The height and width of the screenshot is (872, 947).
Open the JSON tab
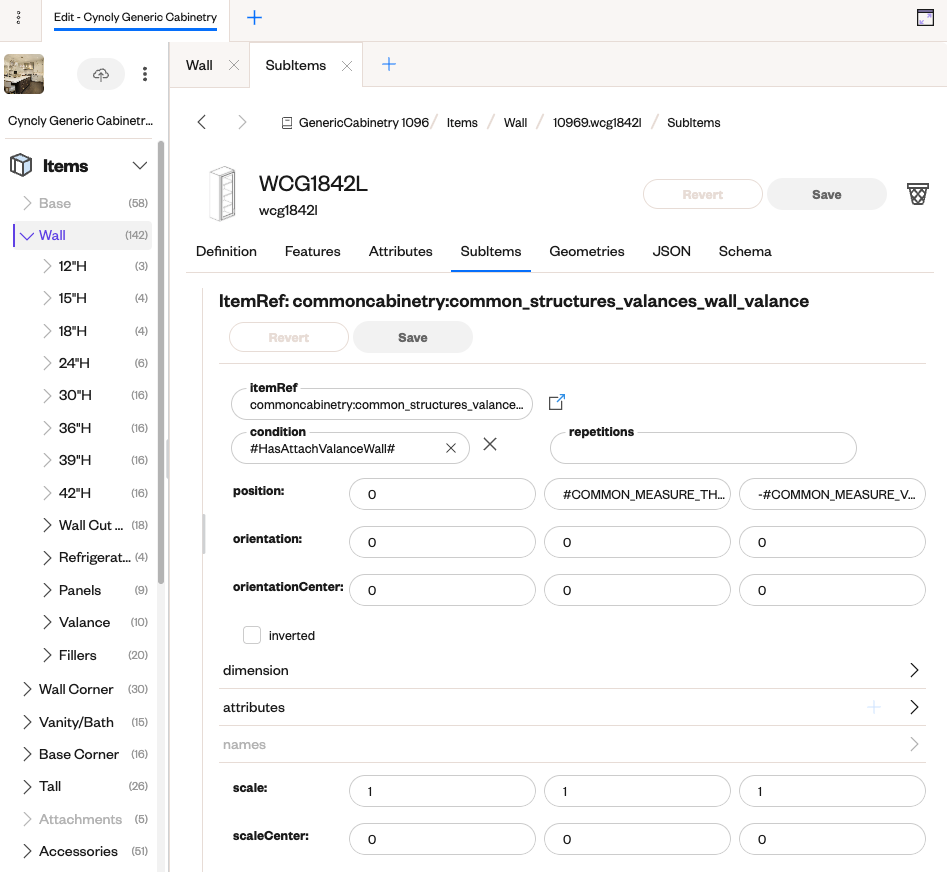pos(671,251)
